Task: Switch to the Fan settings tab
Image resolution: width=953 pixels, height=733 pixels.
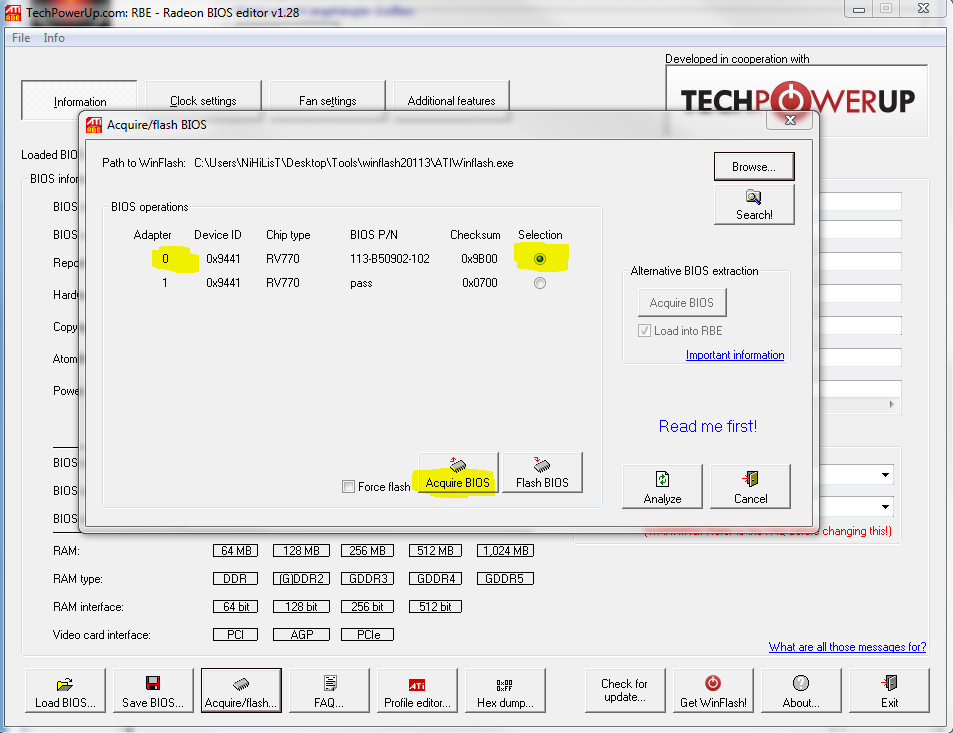Action: click(x=328, y=100)
